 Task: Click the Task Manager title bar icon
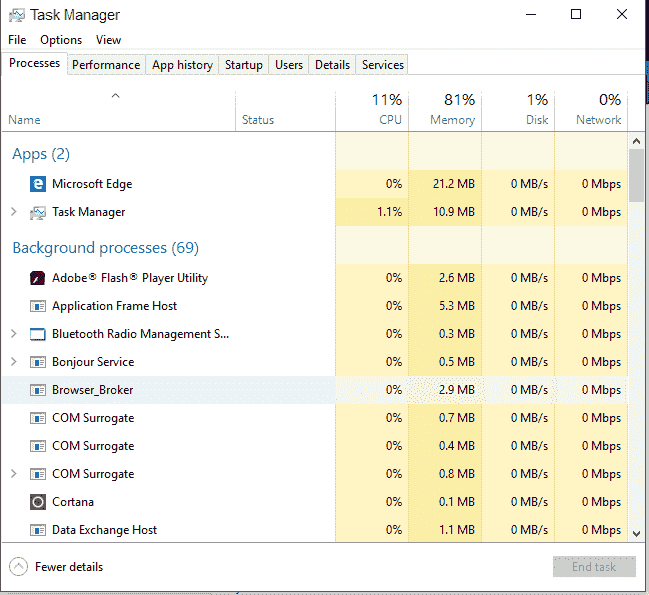17,15
